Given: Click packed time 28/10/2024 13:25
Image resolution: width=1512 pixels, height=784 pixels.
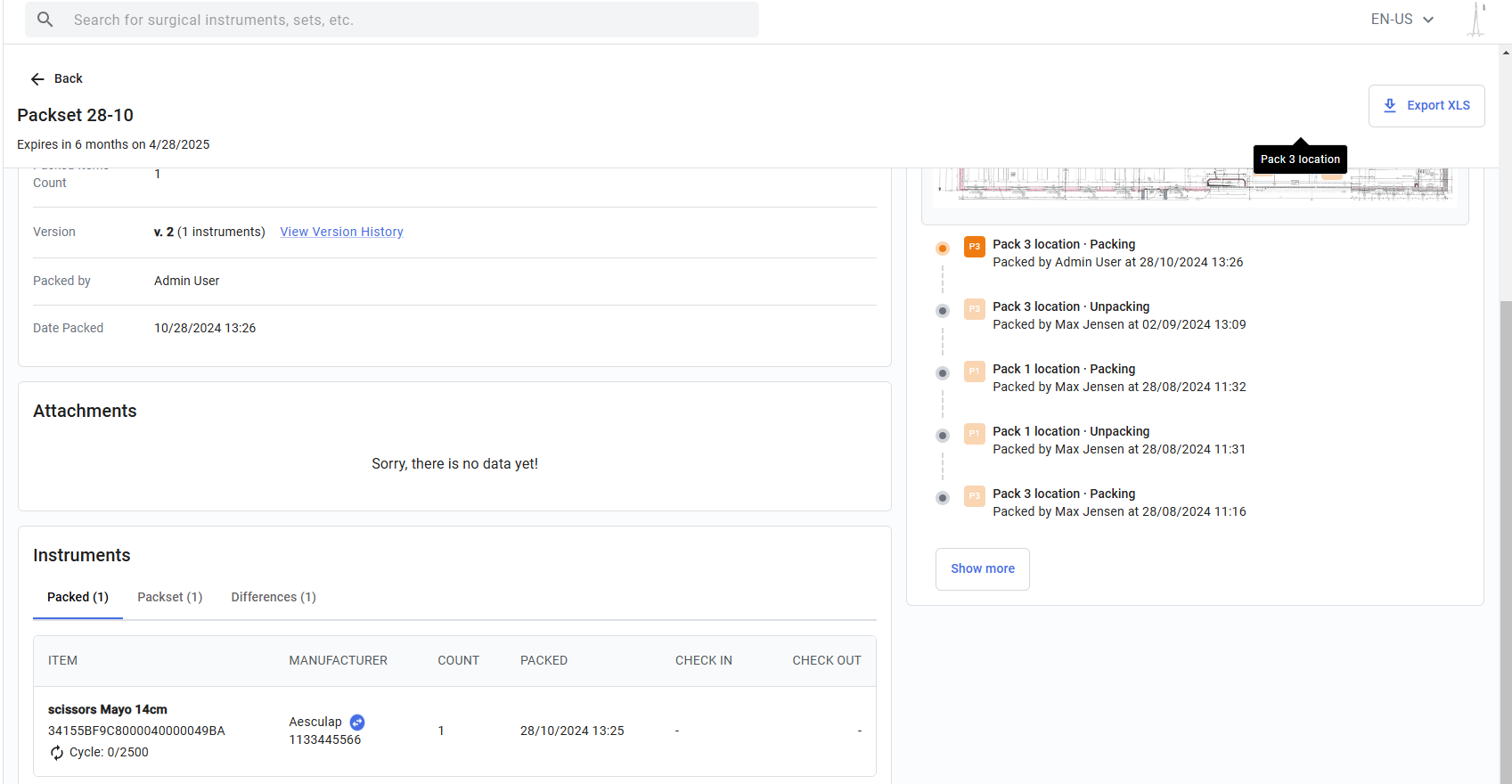Looking at the screenshot, I should pos(572,731).
